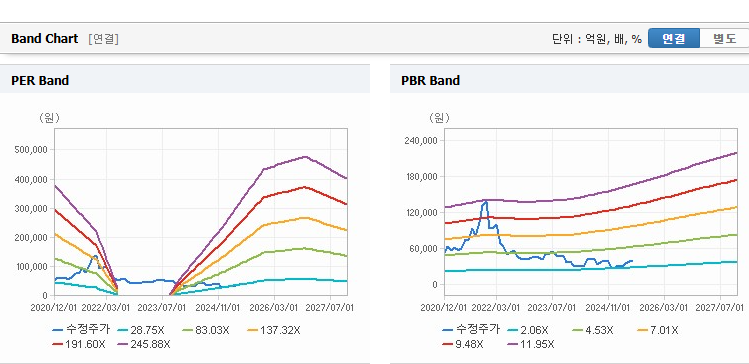Toggle 수정주가 legend in PBR Band chart
Image resolution: width=749 pixels, height=364 pixels.
471,329
